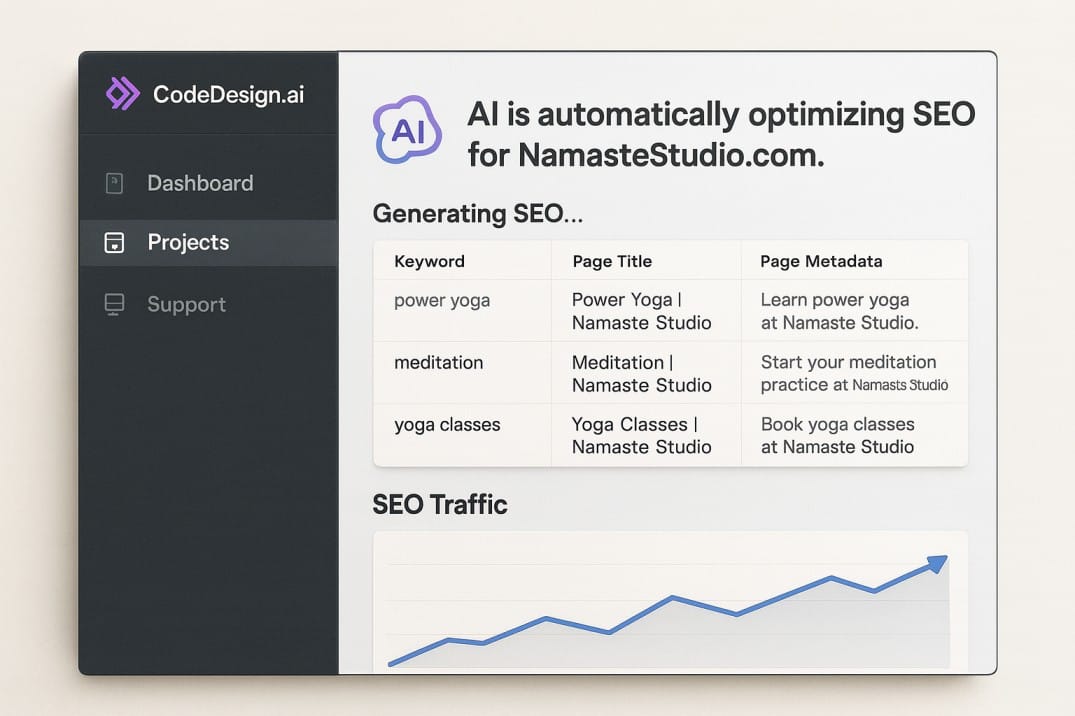Click the arrowhead at the traffic line end
The width and height of the screenshot is (1075, 716).
click(938, 564)
